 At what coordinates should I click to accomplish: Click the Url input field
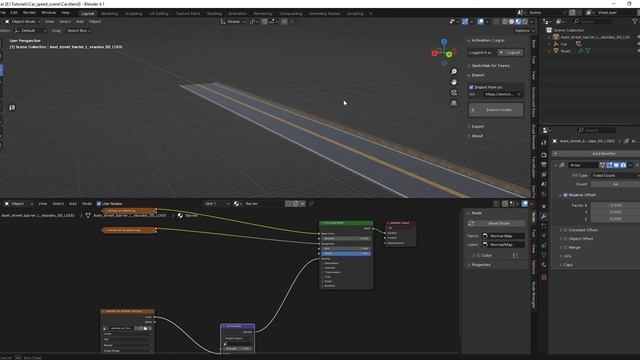coord(503,94)
